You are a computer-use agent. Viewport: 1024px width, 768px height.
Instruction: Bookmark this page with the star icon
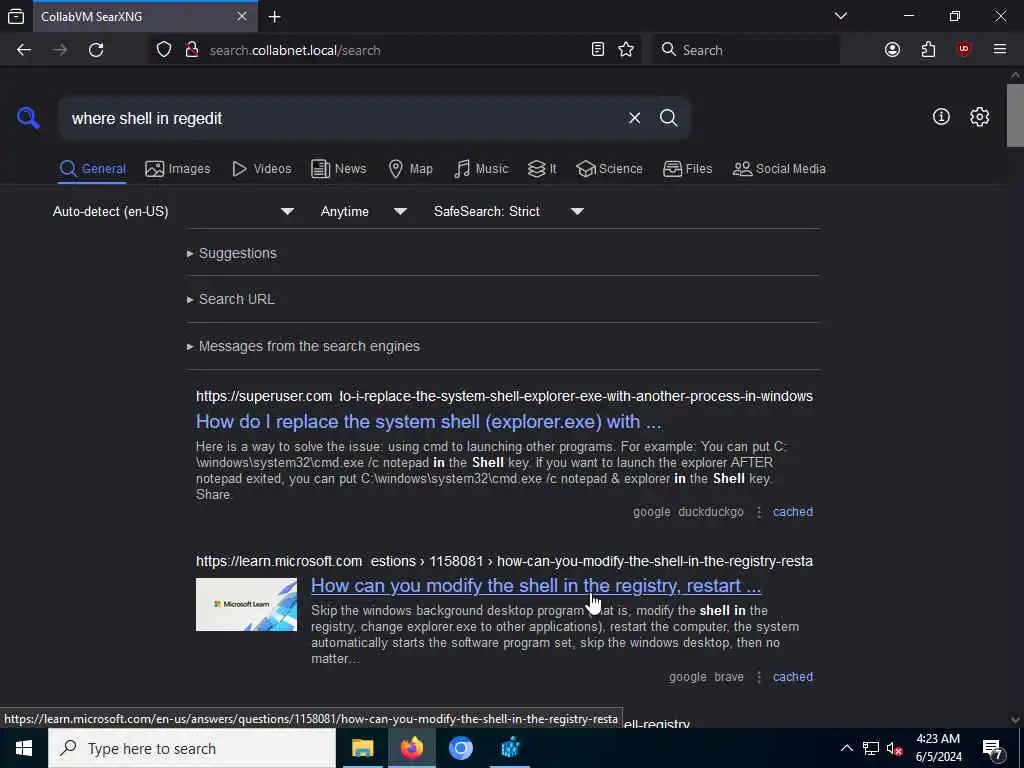(626, 50)
